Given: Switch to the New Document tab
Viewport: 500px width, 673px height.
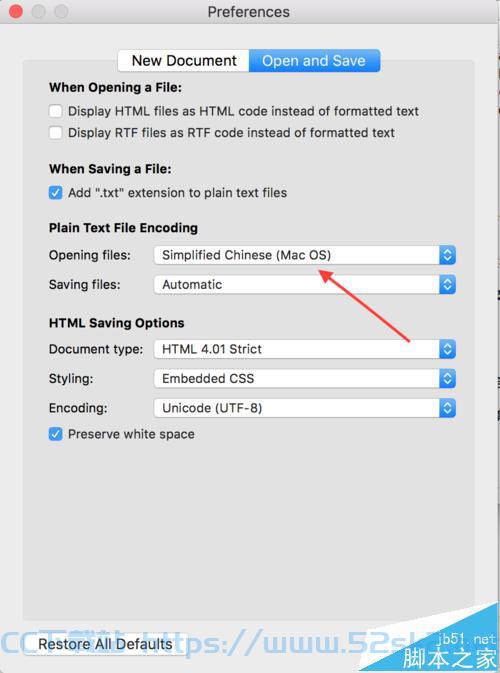Looking at the screenshot, I should pyautogui.click(x=184, y=61).
